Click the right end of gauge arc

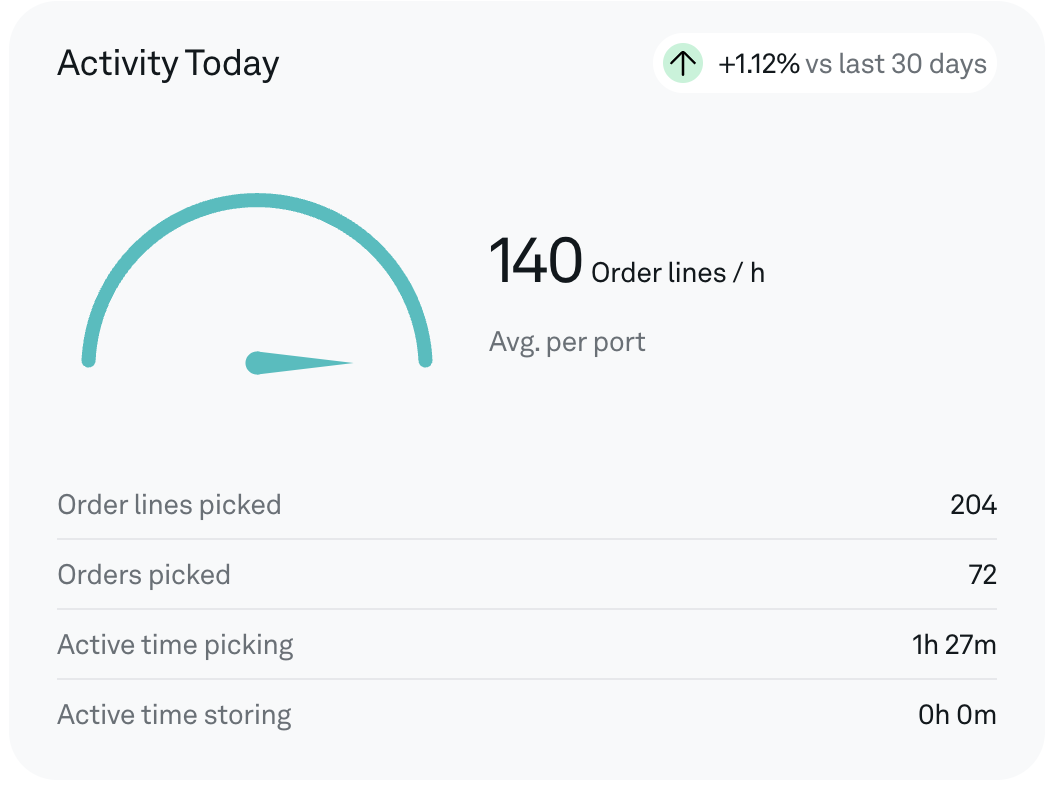tap(425, 360)
